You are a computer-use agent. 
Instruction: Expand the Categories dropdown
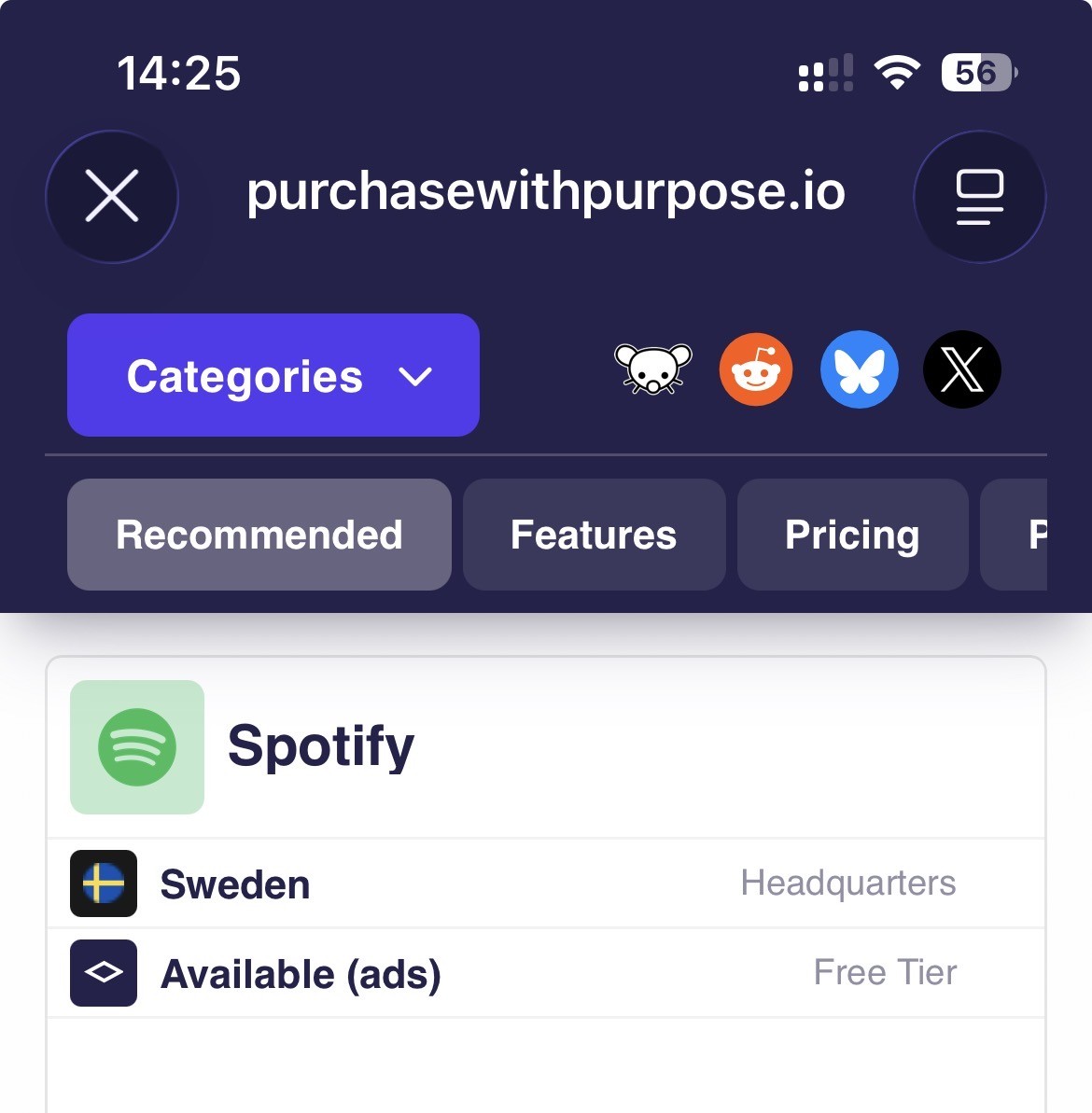(245, 376)
